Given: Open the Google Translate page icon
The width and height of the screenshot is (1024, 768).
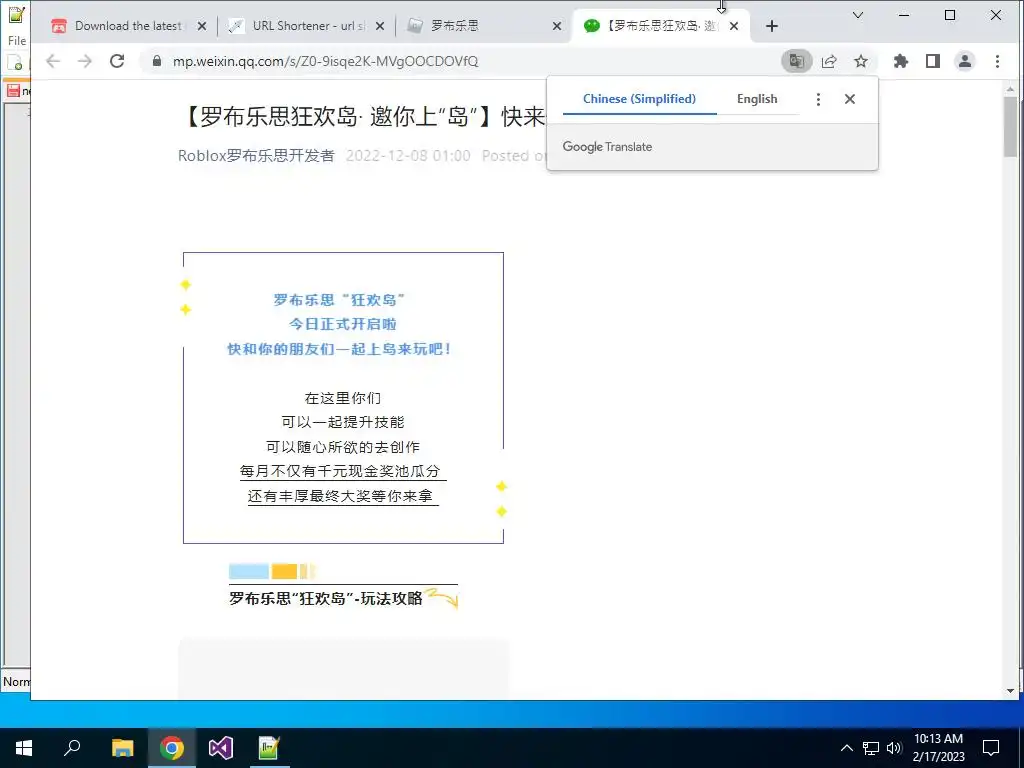Looking at the screenshot, I should (796, 61).
